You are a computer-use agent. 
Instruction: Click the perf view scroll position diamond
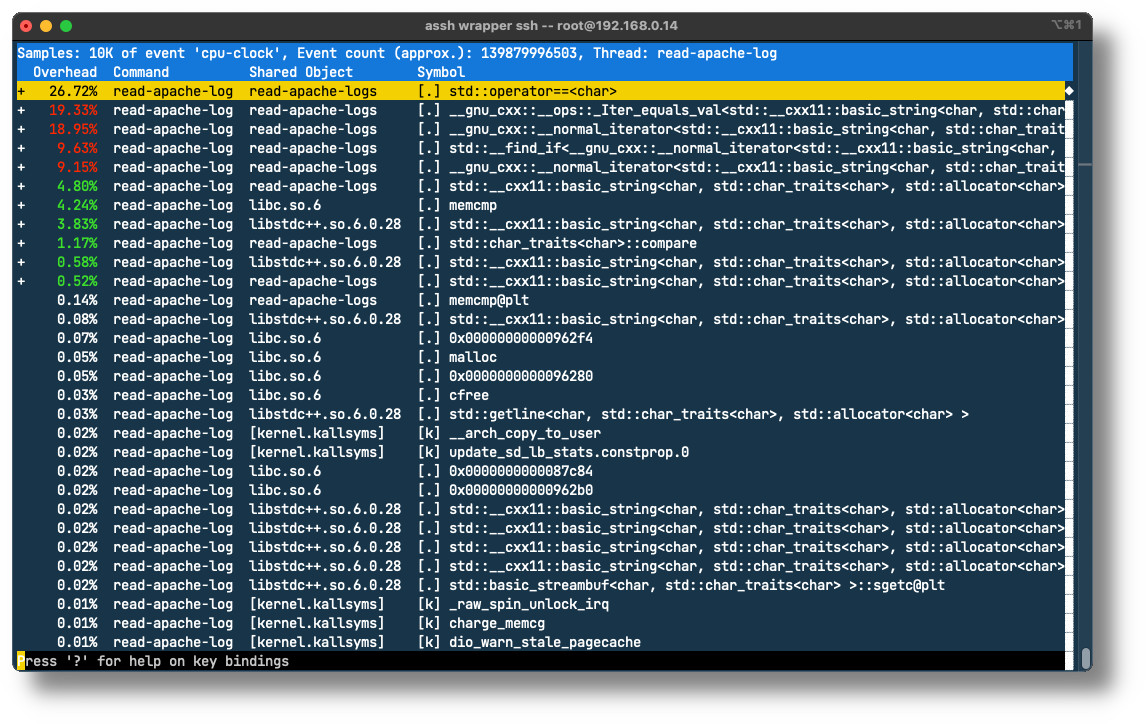pos(1069,91)
